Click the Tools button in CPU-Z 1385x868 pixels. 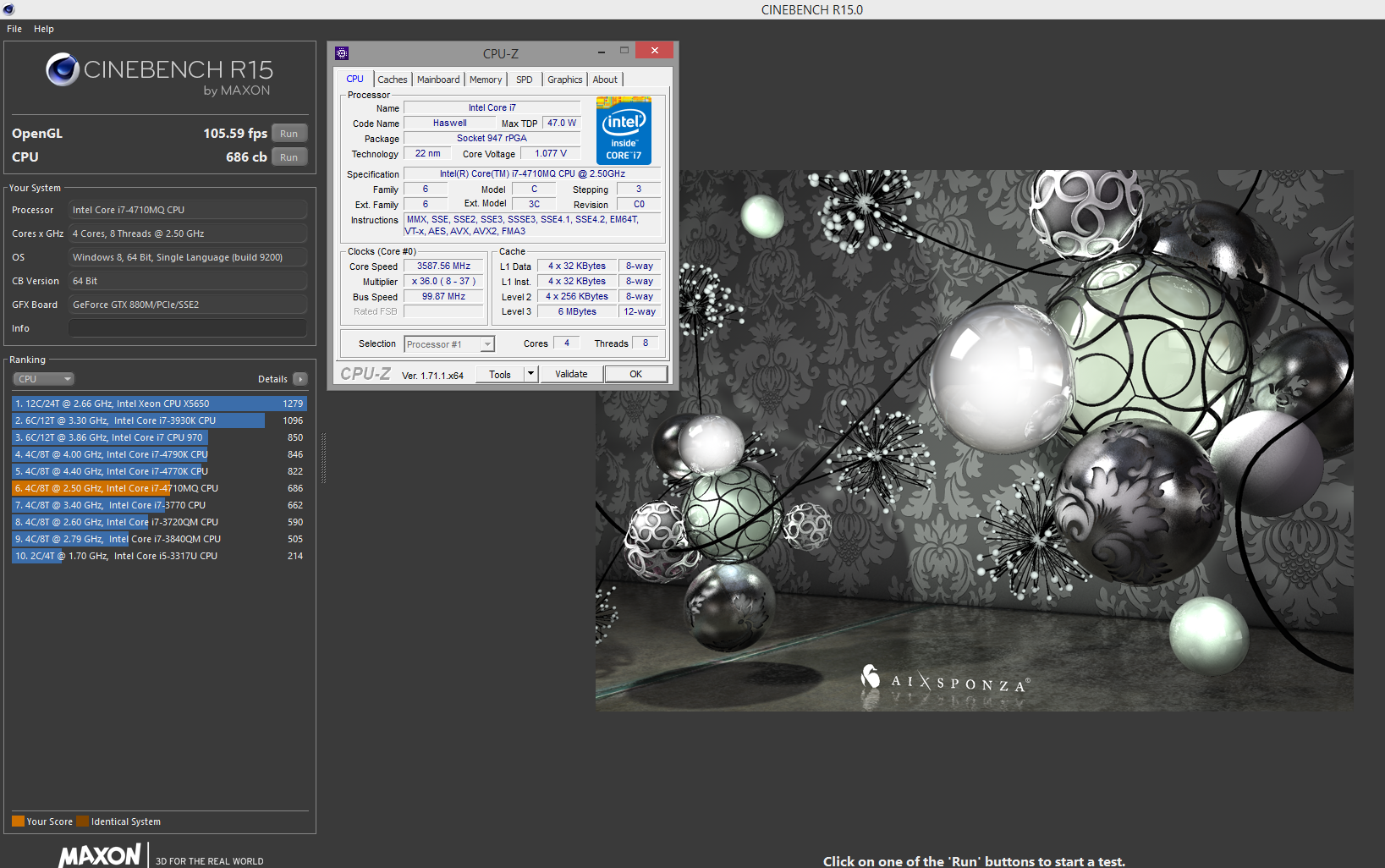coord(500,375)
